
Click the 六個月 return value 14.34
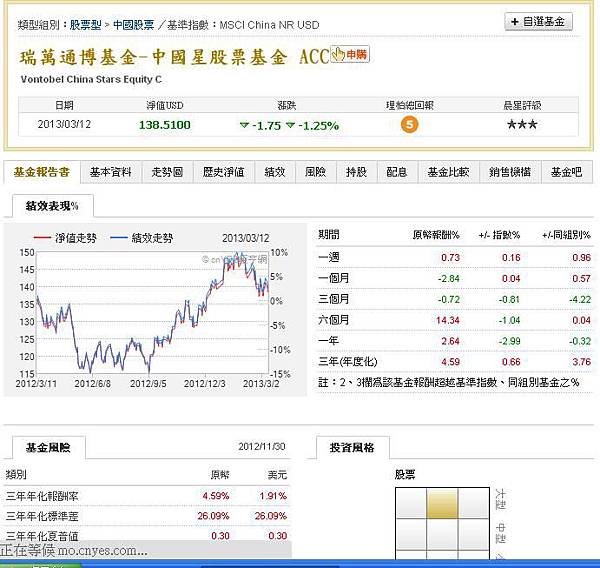click(x=448, y=320)
